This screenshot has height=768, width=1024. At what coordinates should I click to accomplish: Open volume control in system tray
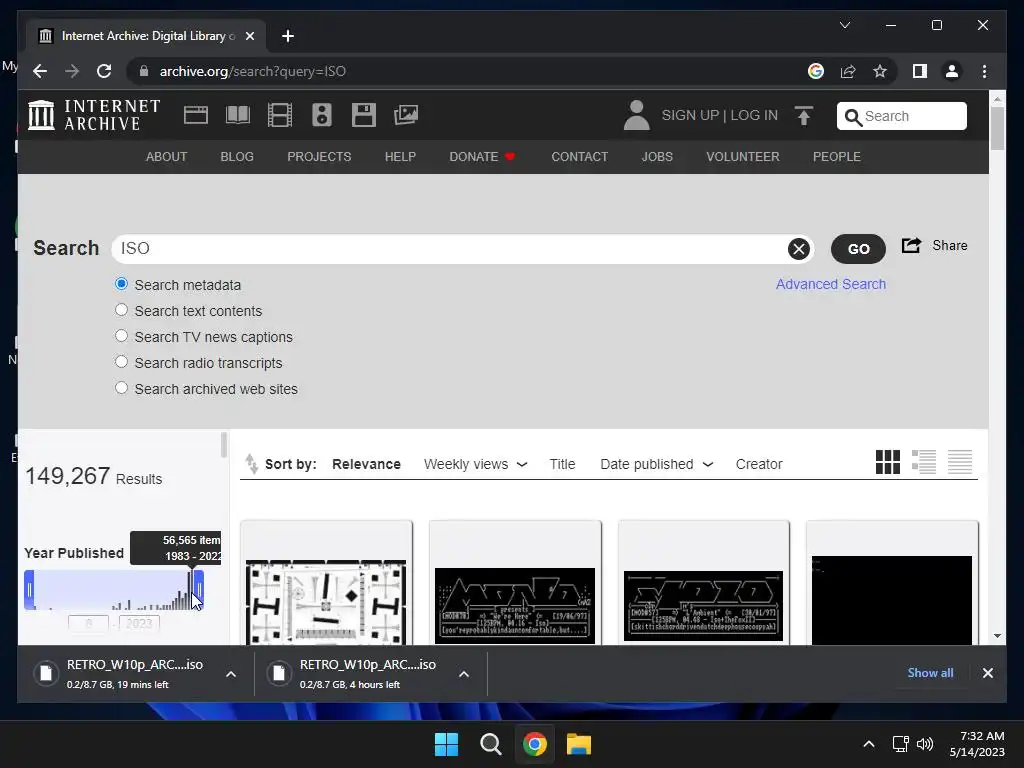924,744
